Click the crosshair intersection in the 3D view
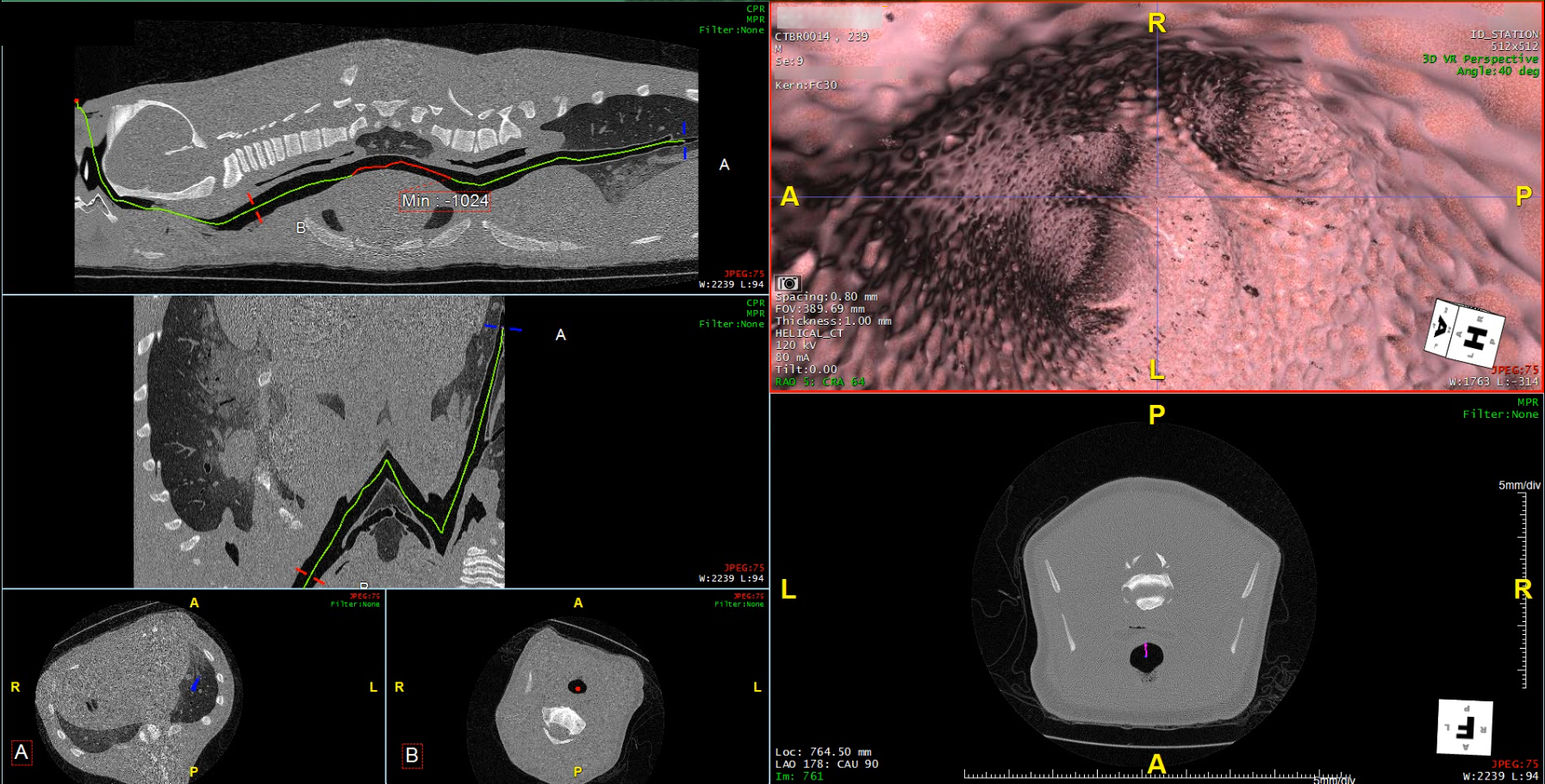This screenshot has width=1545, height=784. [x=1156, y=197]
